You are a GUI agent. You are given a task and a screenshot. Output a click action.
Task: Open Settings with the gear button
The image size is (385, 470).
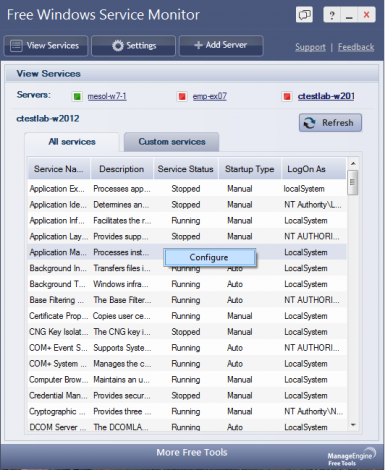tap(133, 46)
